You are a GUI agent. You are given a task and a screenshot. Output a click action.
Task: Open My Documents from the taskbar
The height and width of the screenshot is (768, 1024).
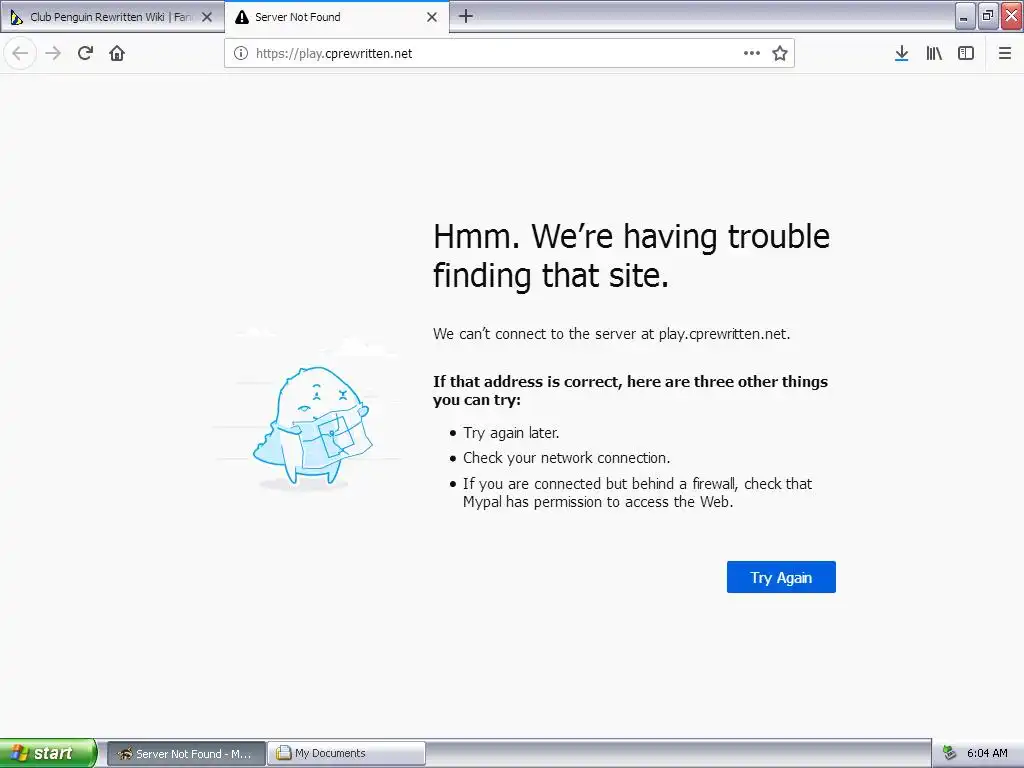tap(347, 754)
